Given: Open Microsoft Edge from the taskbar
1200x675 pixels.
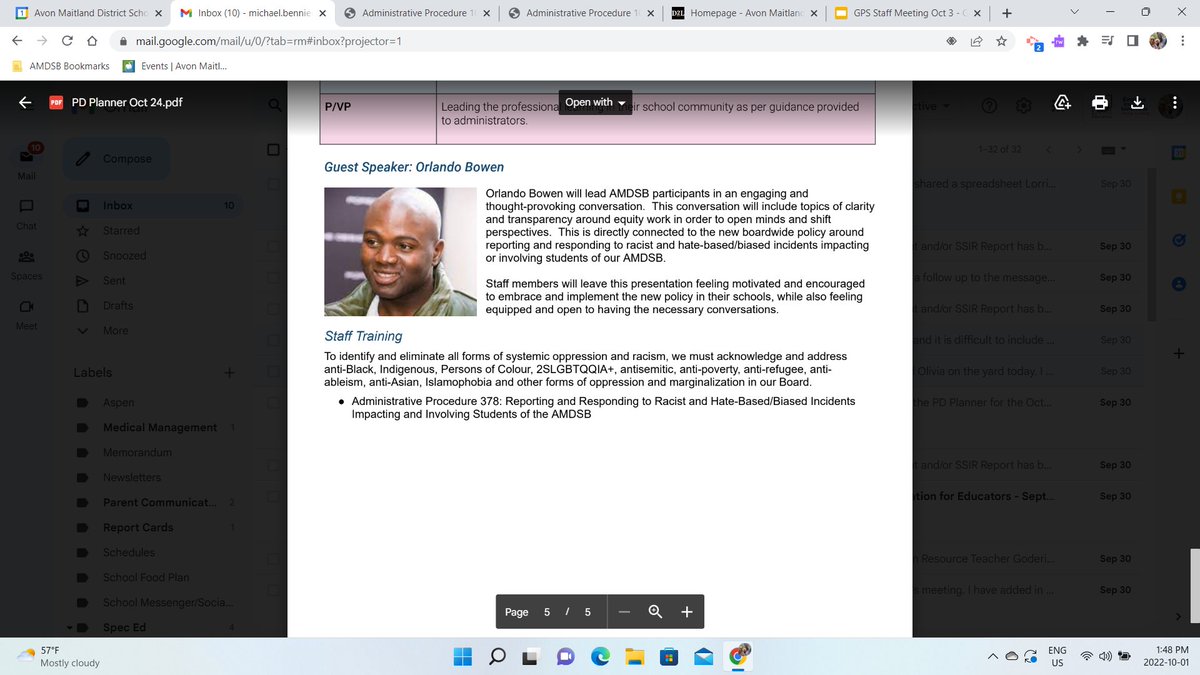Looking at the screenshot, I should click(x=600, y=656).
